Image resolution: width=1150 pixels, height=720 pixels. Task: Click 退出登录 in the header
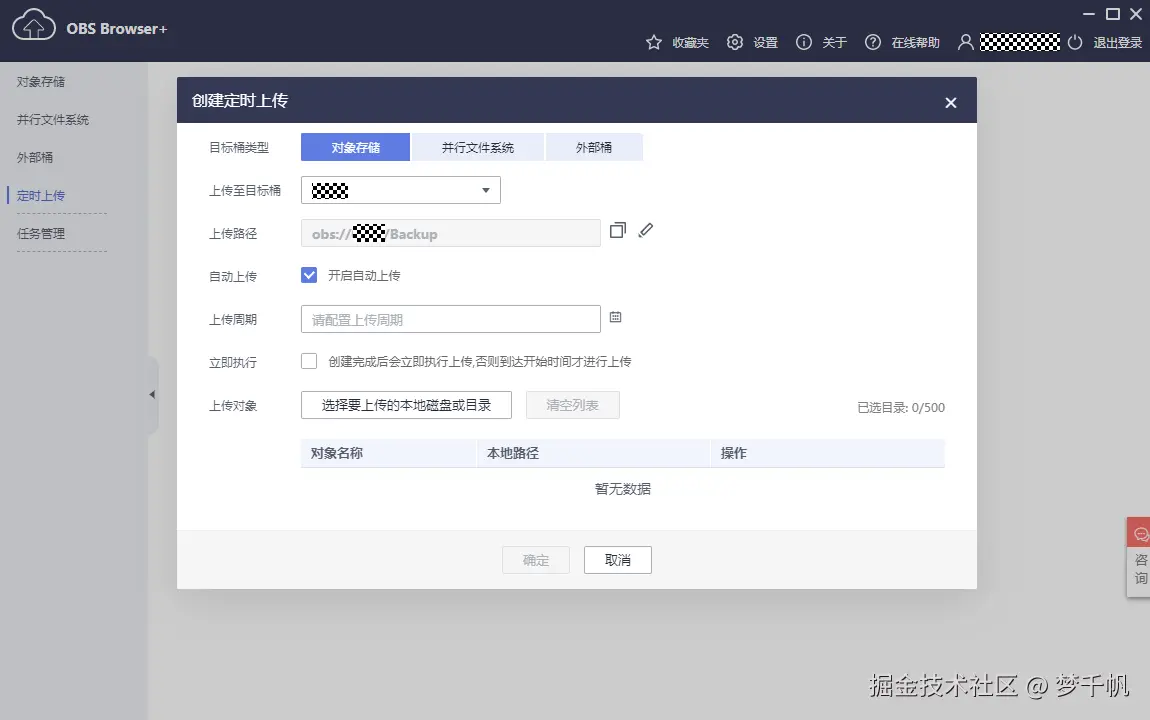click(x=1118, y=43)
